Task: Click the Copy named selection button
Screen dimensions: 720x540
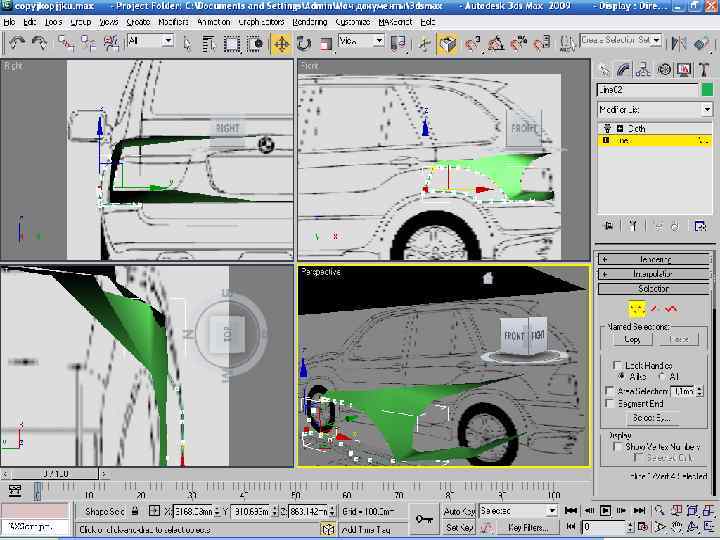Action: point(633,340)
